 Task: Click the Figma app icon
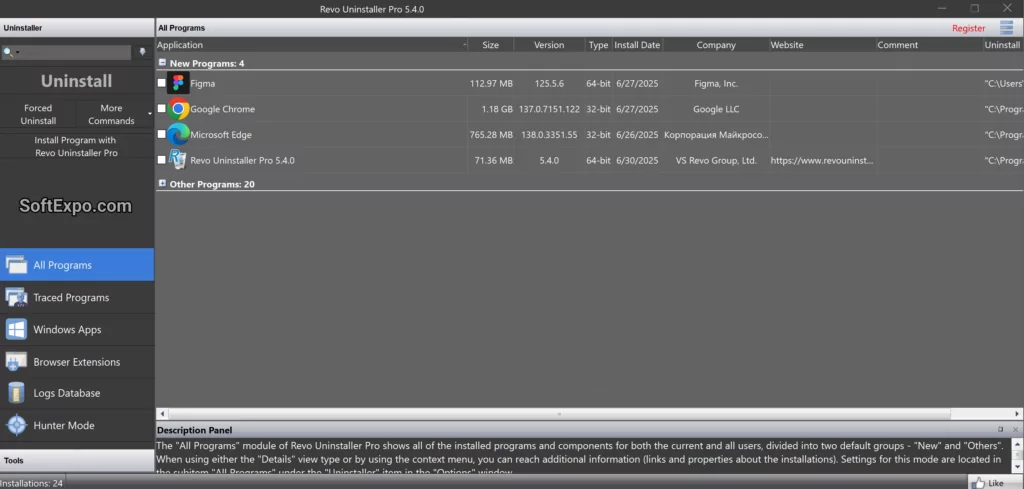(x=178, y=84)
